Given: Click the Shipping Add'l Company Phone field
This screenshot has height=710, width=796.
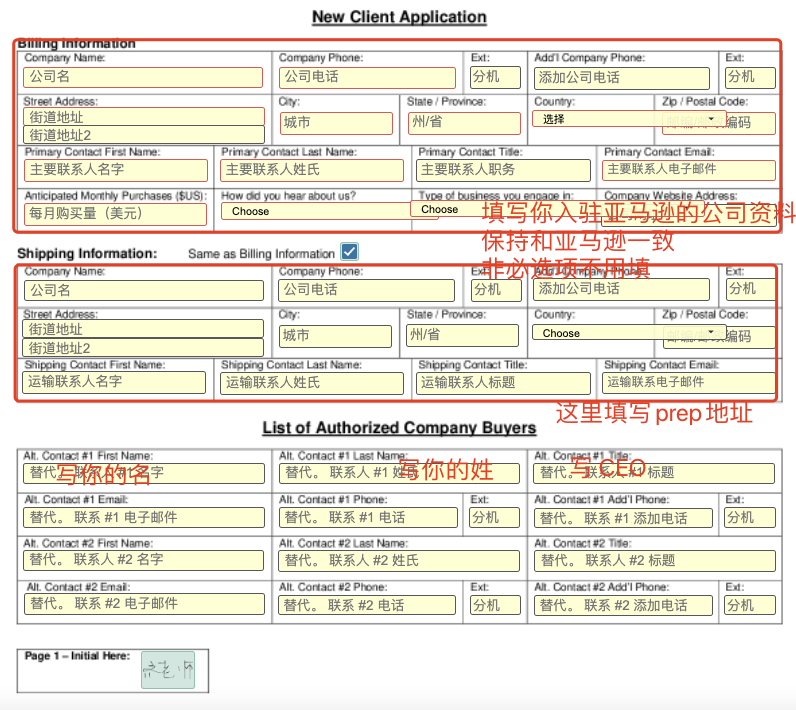Looking at the screenshot, I should 621,289.
